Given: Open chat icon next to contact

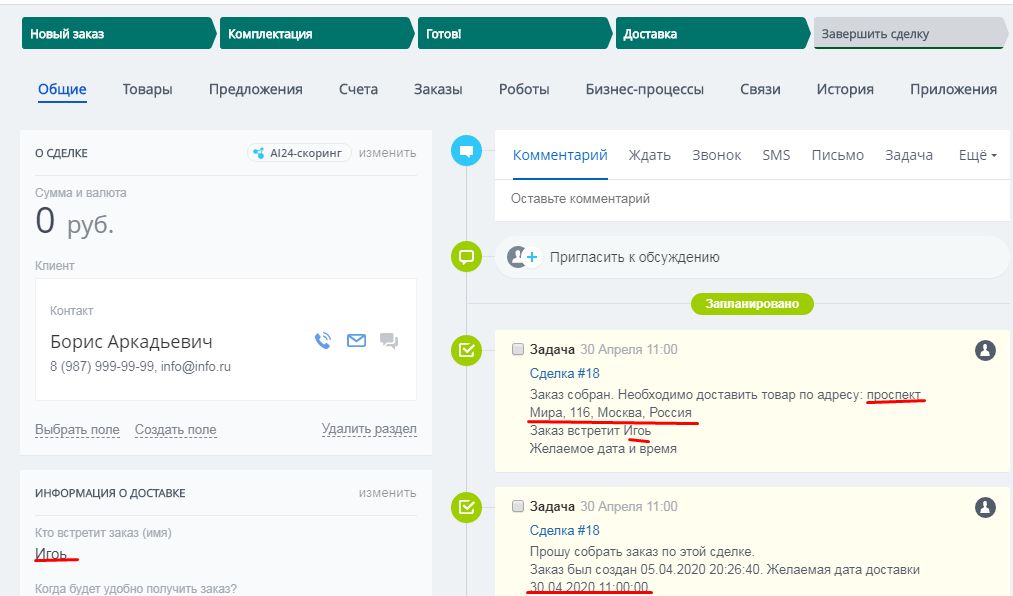Looking at the screenshot, I should [x=389, y=341].
